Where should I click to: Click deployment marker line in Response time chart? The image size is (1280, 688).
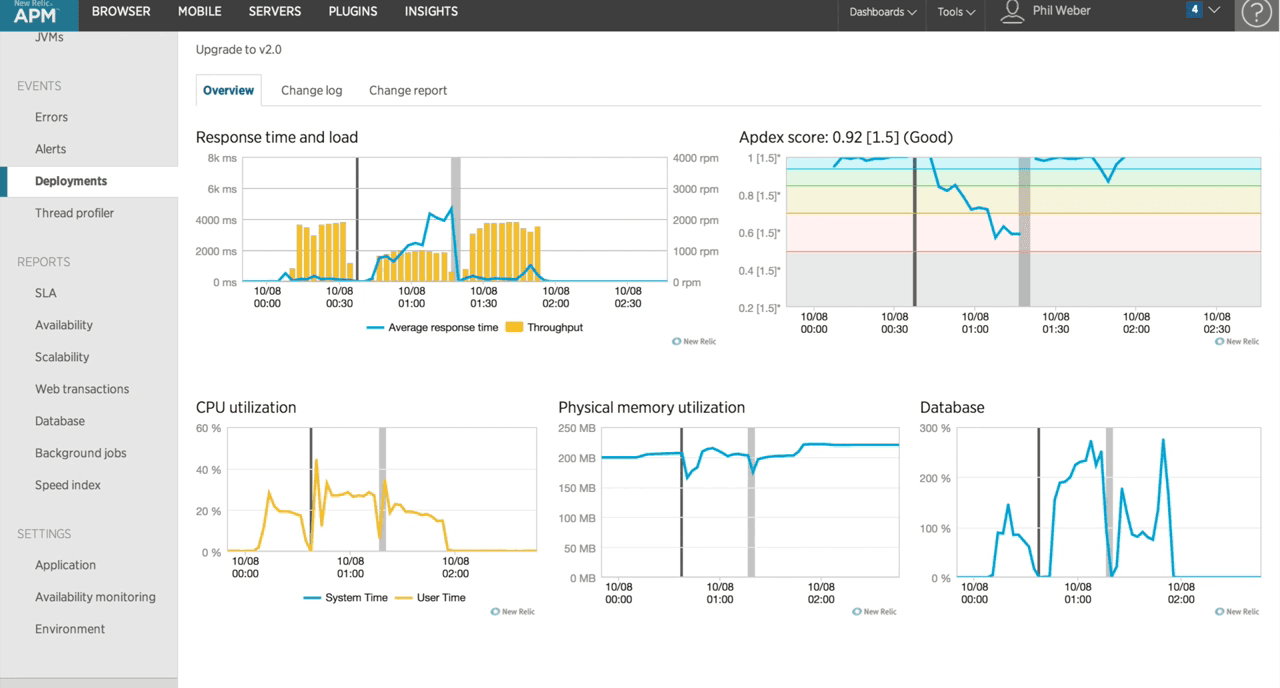pos(357,220)
